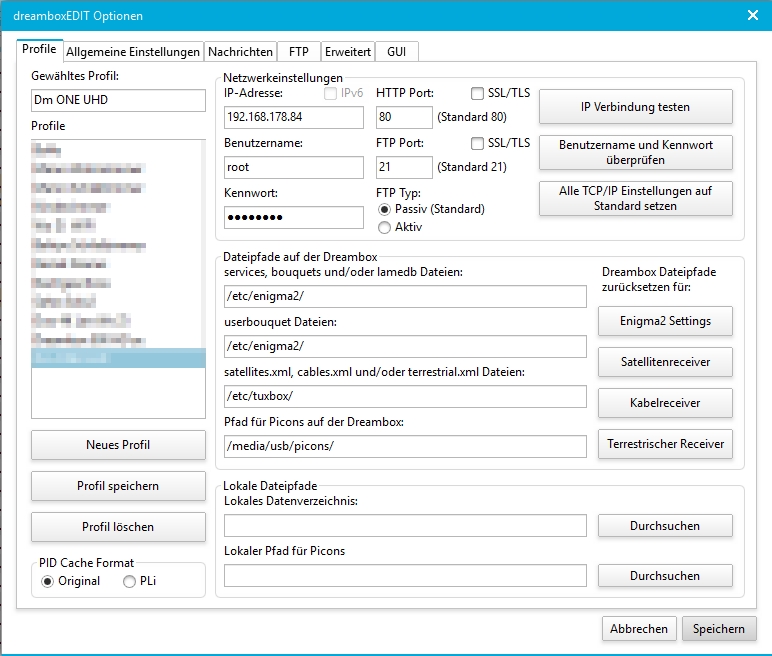Switch to the Allgemeine Einstellungen tab
The height and width of the screenshot is (656, 772).
coord(132,51)
